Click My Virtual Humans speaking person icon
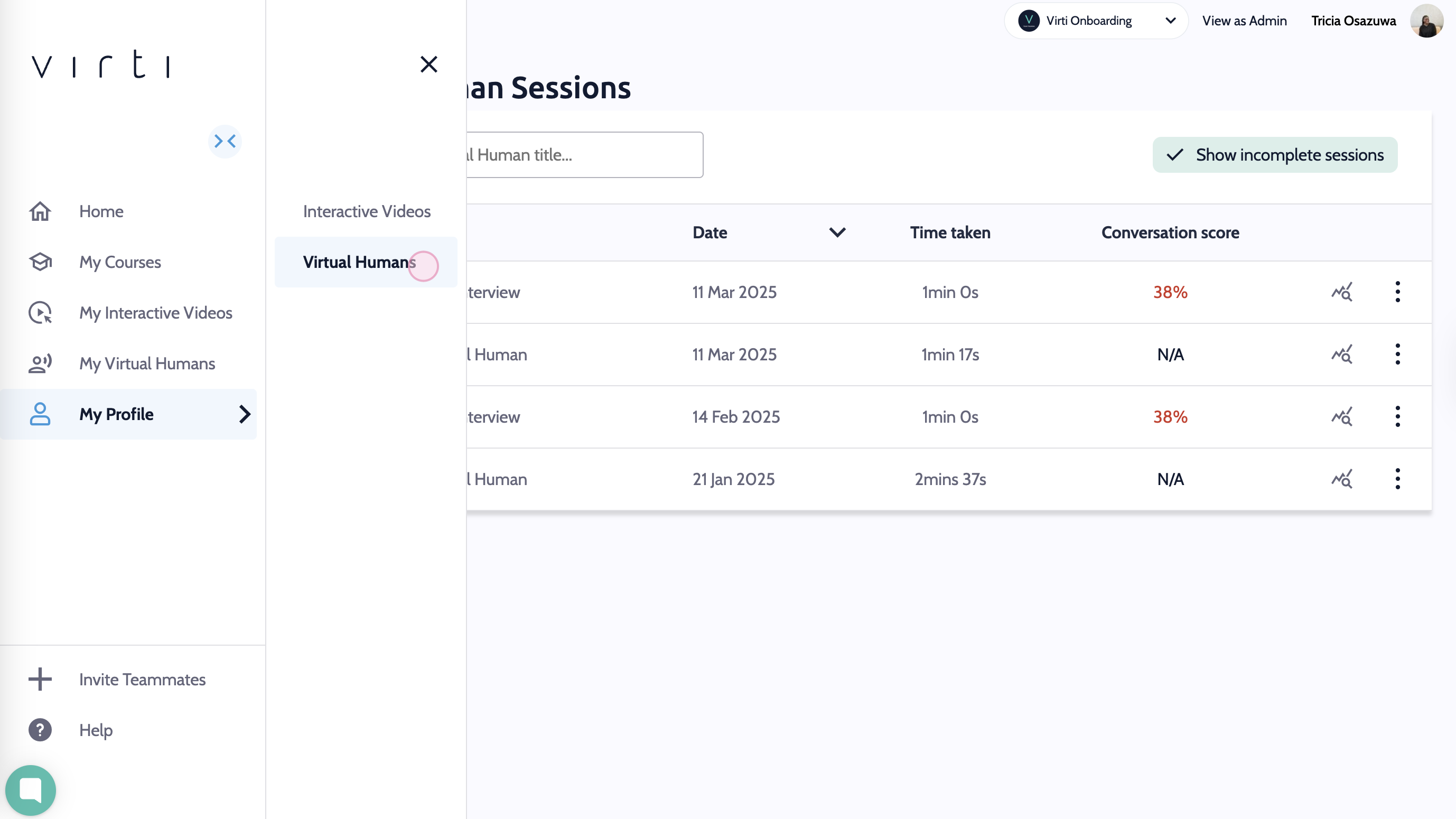This screenshot has width=1456, height=819. [40, 364]
